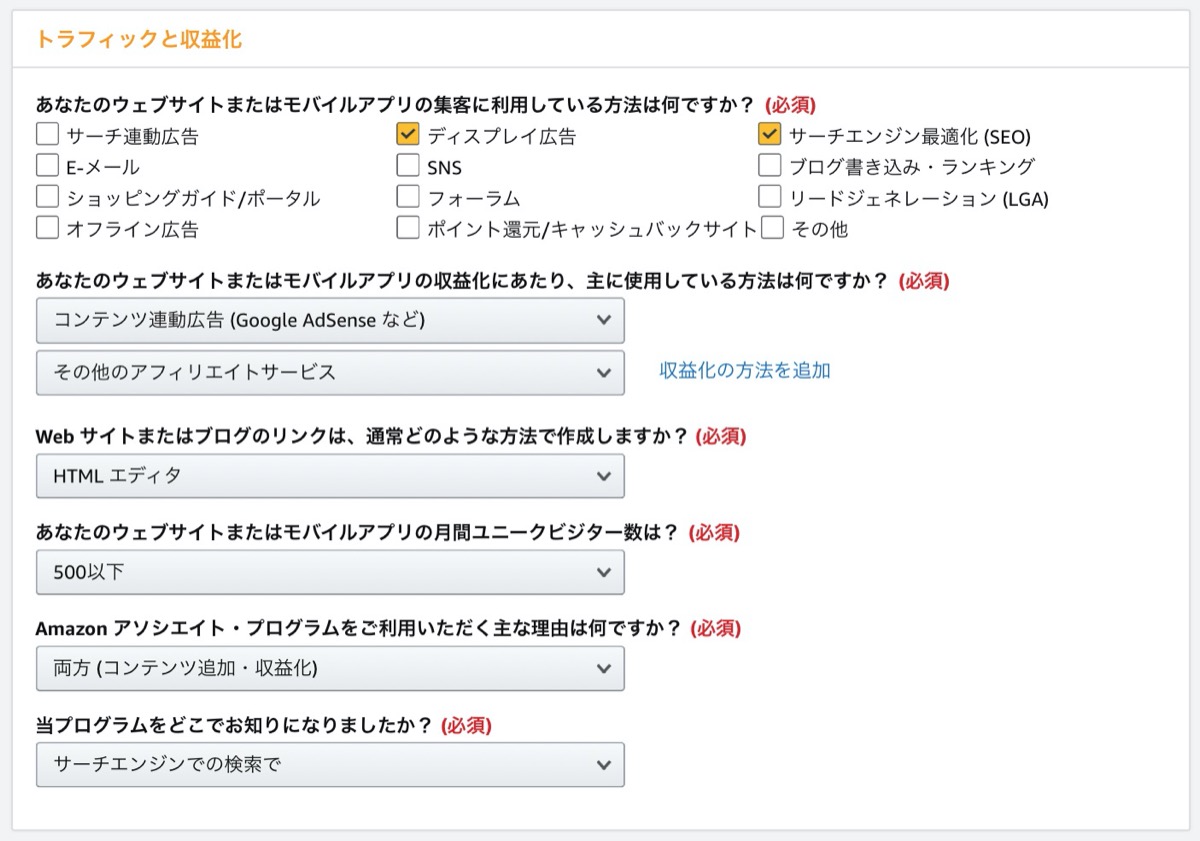Open the HTML エディタ dropdown

click(330, 476)
